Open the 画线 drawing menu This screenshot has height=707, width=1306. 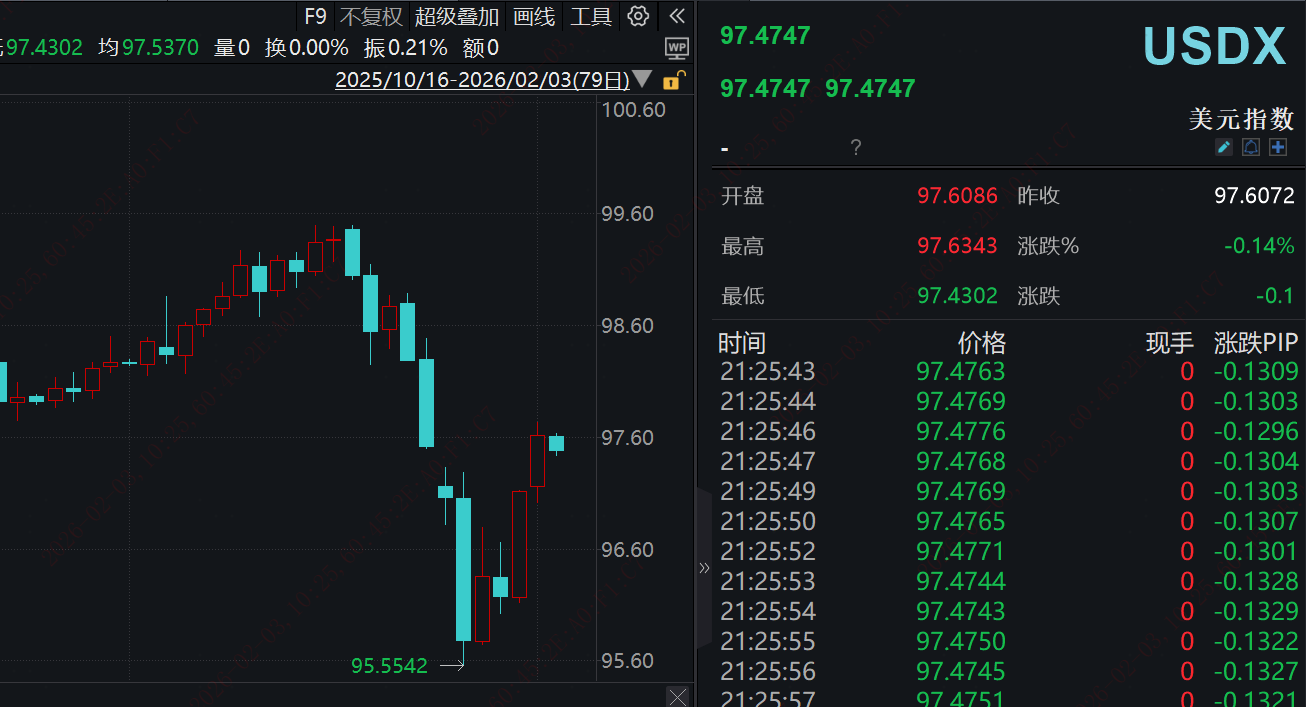(x=534, y=16)
